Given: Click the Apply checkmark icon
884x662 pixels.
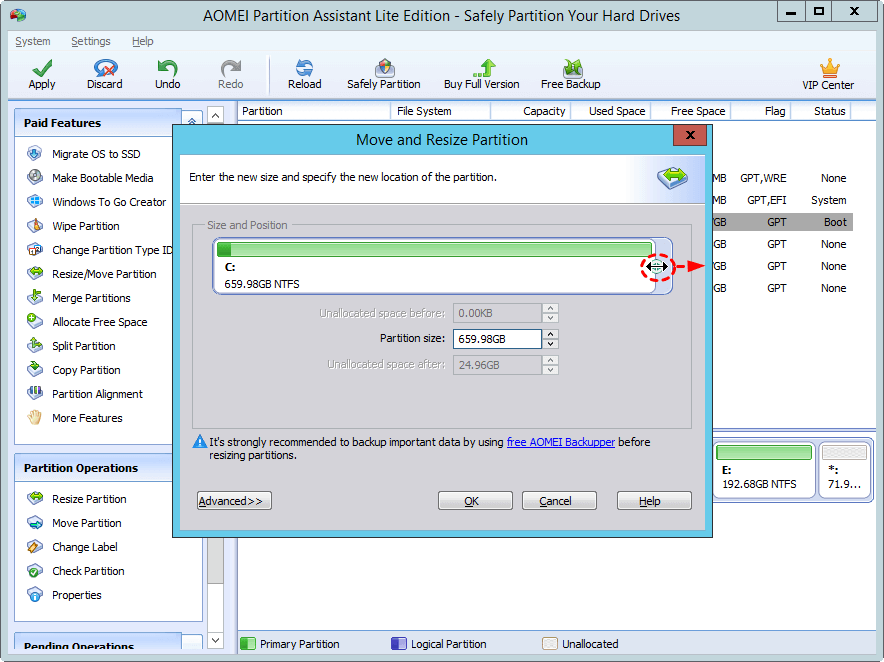Looking at the screenshot, I should coord(42,69).
